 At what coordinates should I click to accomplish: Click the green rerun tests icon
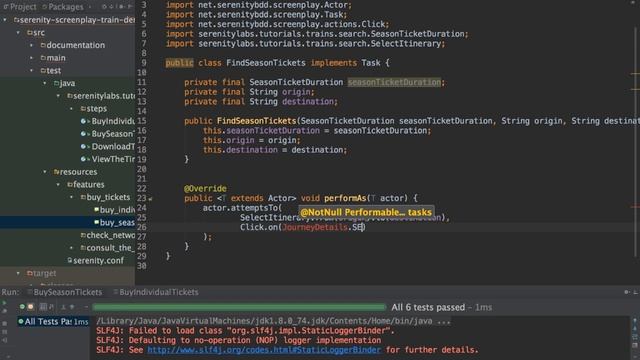4,303
